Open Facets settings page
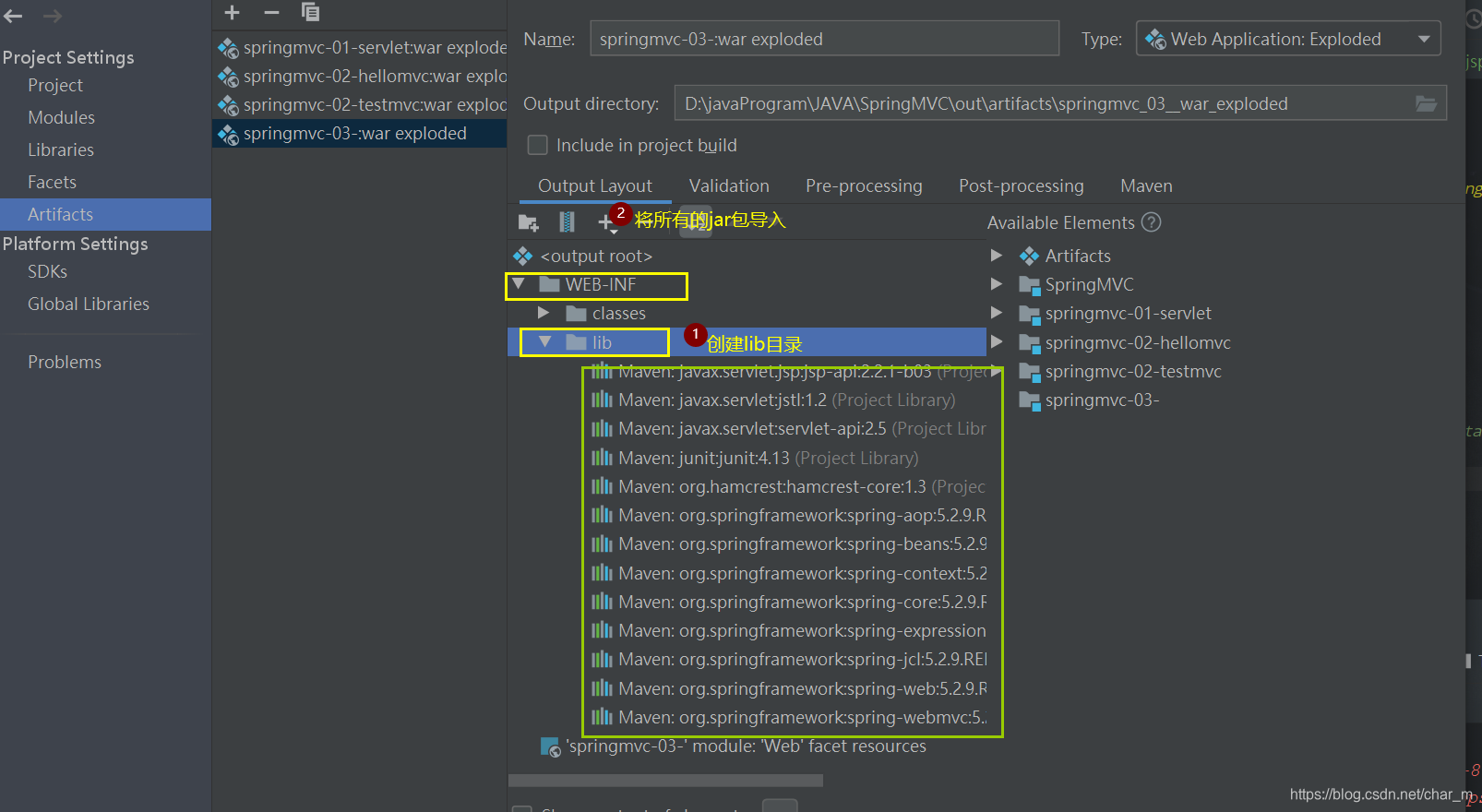The width and height of the screenshot is (1482, 812). point(52,182)
